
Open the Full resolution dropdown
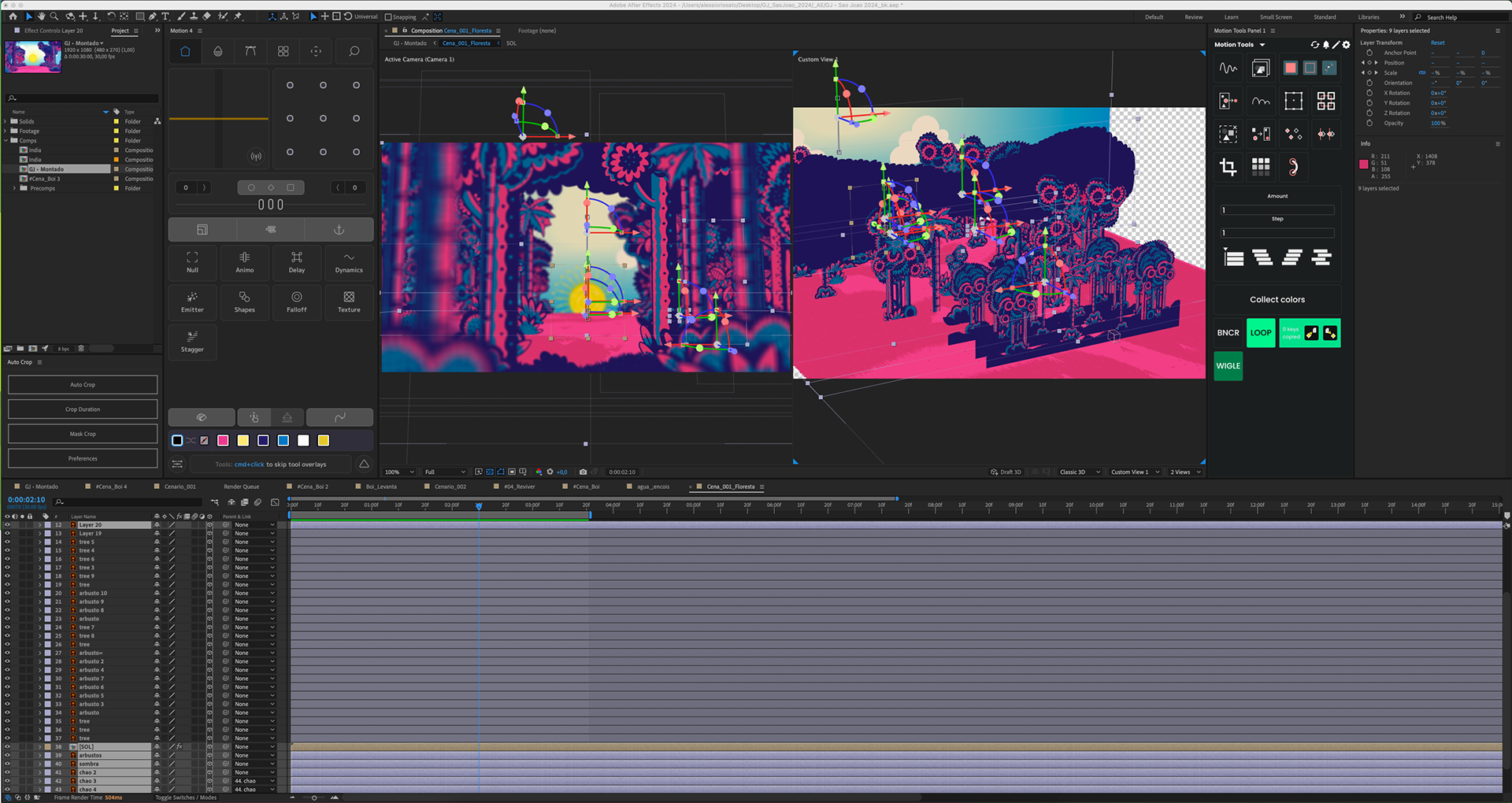pyautogui.click(x=445, y=472)
